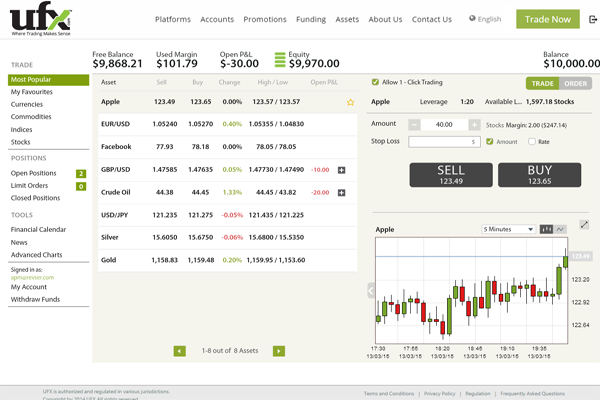Limit Orders count badge 0
This screenshot has height=400, width=600.
81,186
